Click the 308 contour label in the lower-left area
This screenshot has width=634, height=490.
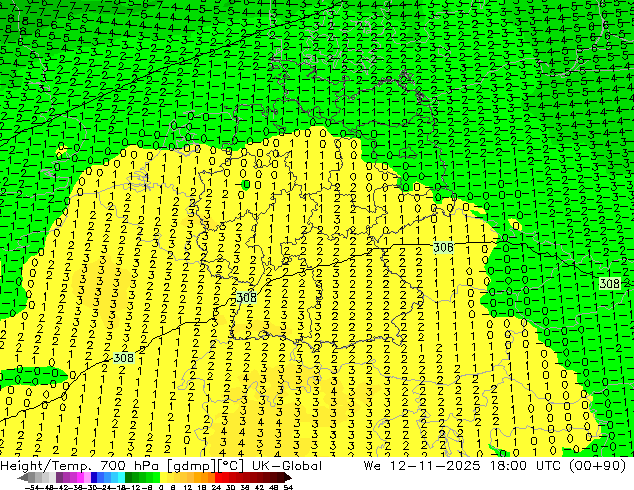point(124,358)
